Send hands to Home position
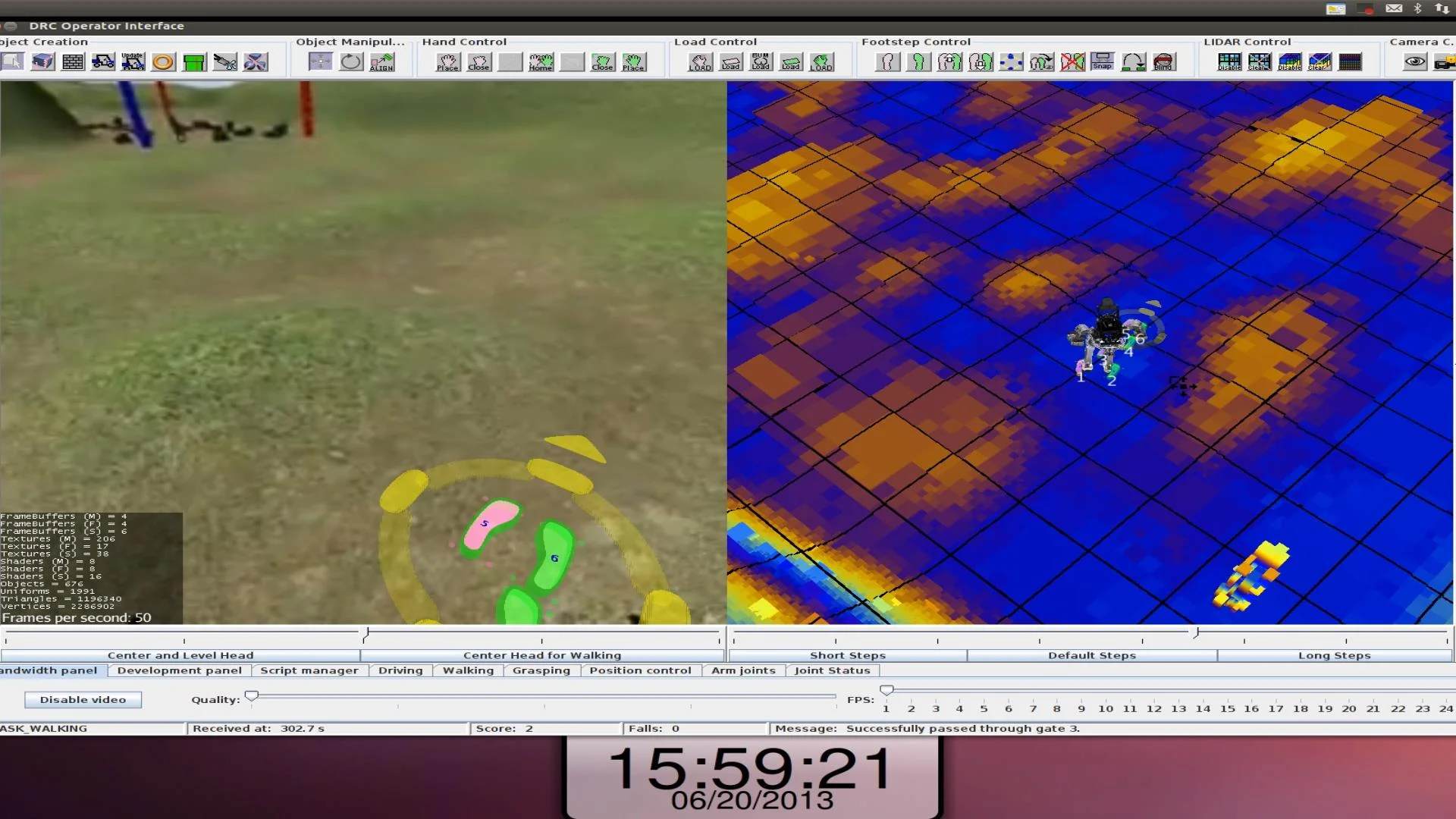Viewport: 1456px width, 819px height. (x=541, y=61)
